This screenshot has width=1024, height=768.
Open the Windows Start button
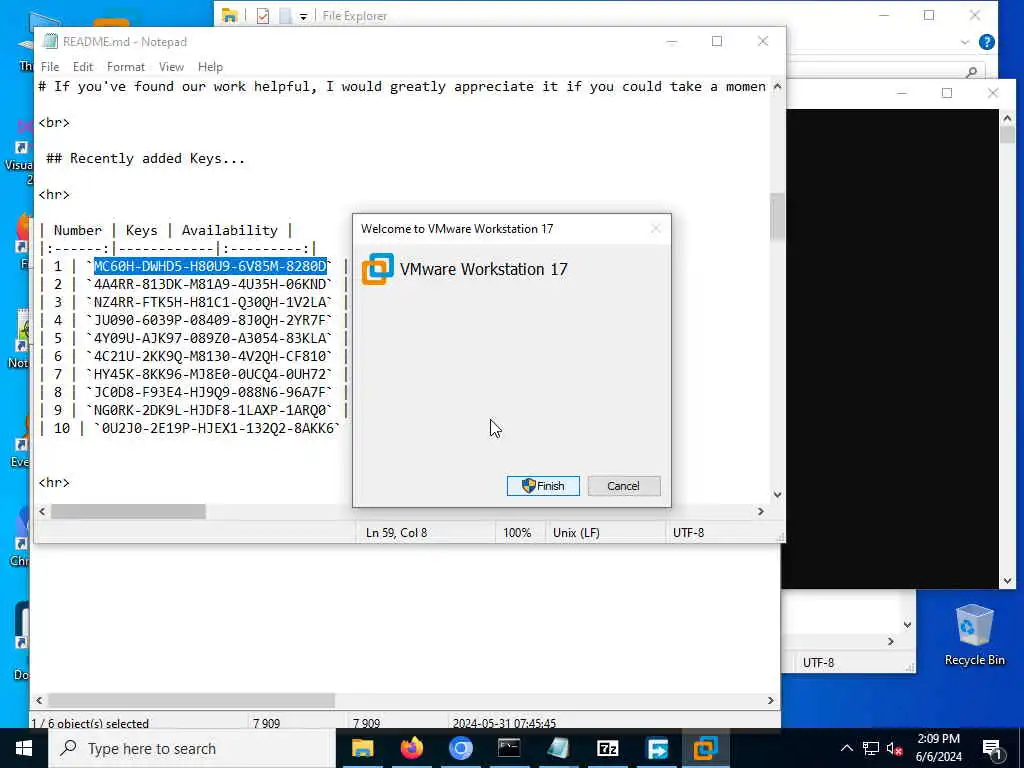pos(24,748)
